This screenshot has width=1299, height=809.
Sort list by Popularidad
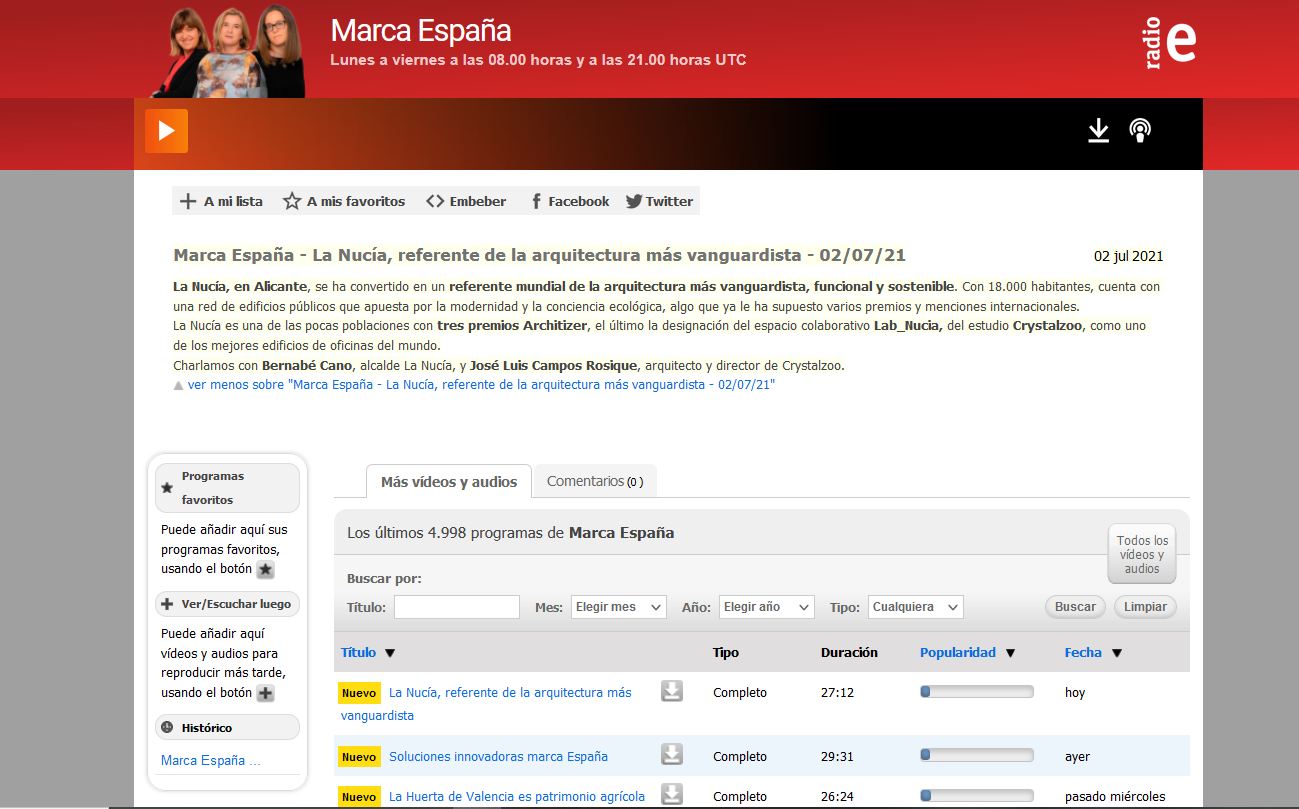(958, 652)
